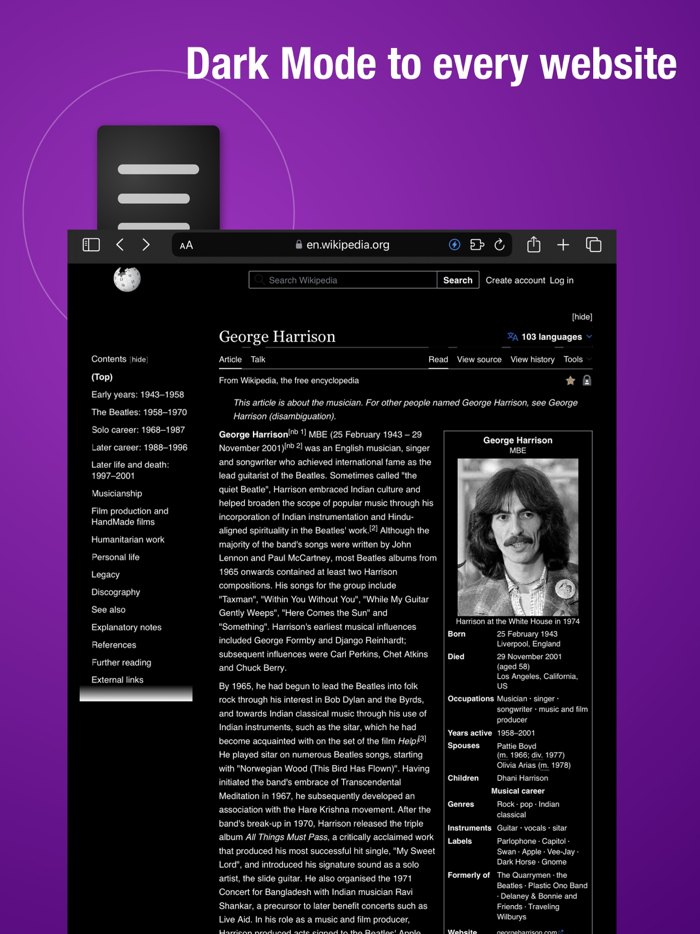This screenshot has height=934, width=700.
Task: Go to Musicianship section
Action: (x=117, y=493)
